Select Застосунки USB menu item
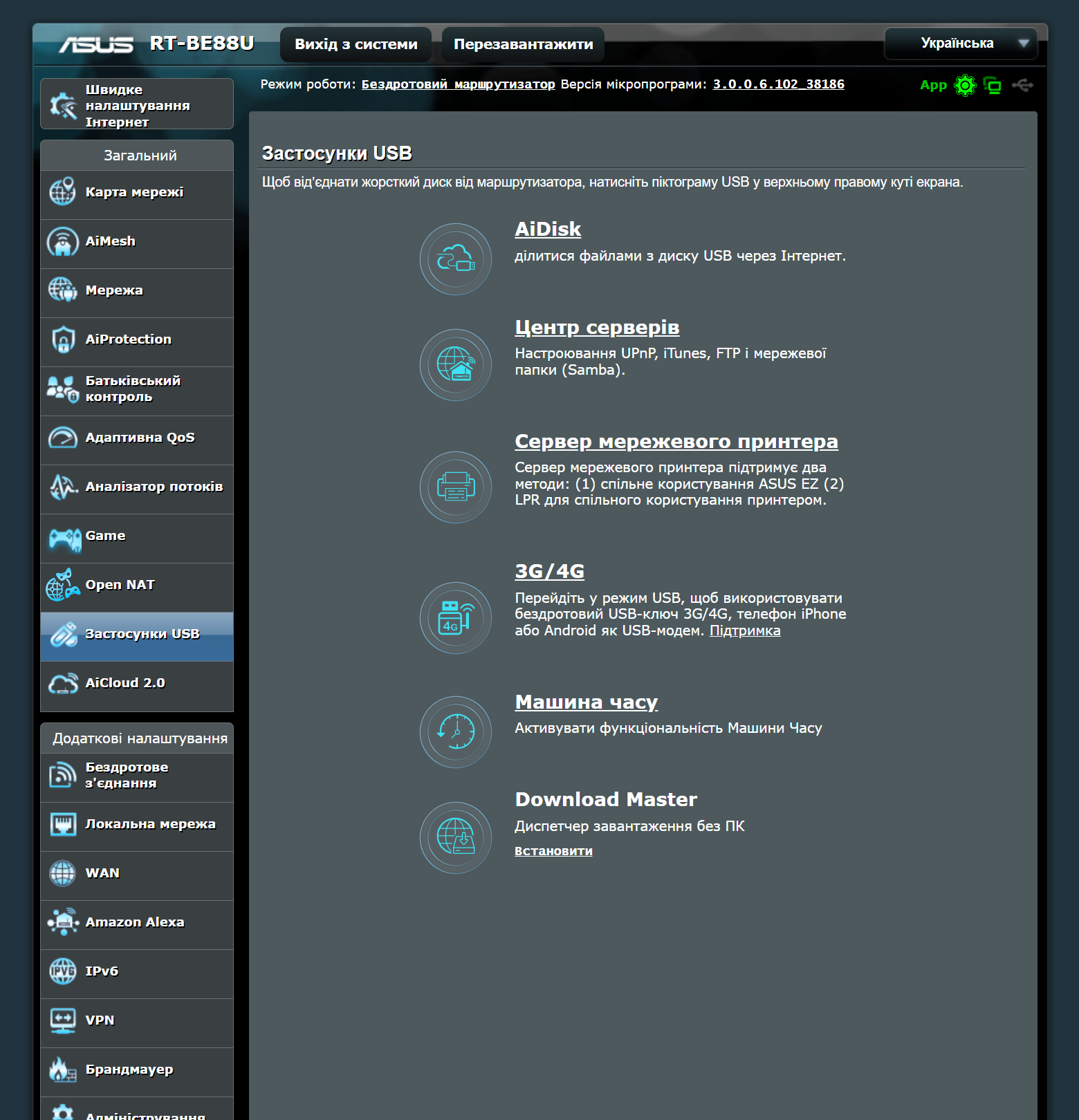1079x1120 pixels. [x=137, y=637]
